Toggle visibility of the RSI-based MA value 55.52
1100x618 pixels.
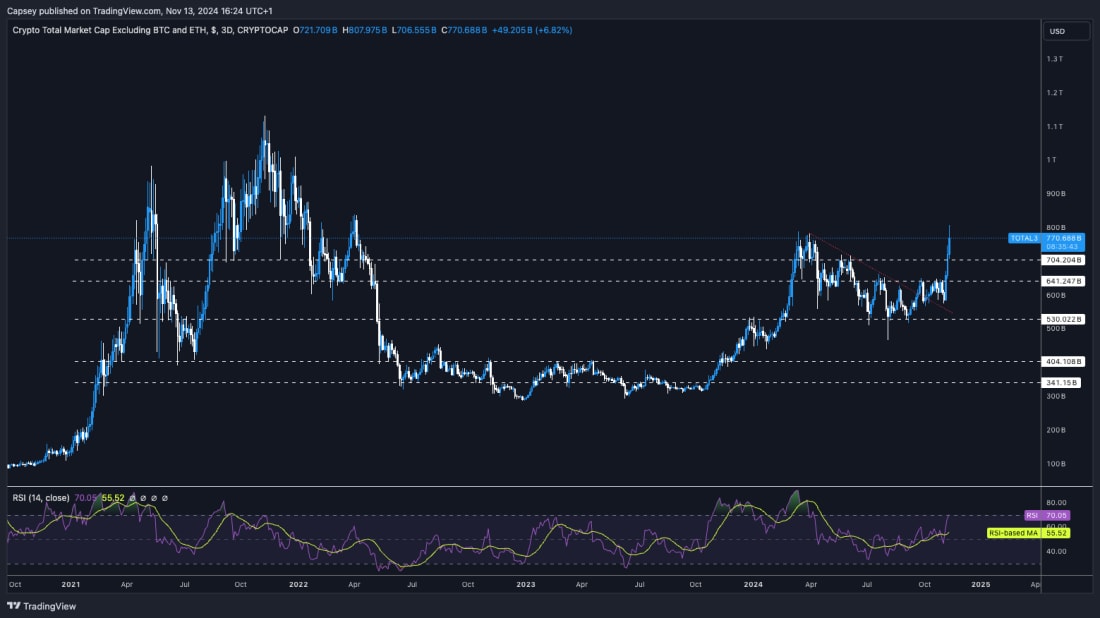(115, 498)
